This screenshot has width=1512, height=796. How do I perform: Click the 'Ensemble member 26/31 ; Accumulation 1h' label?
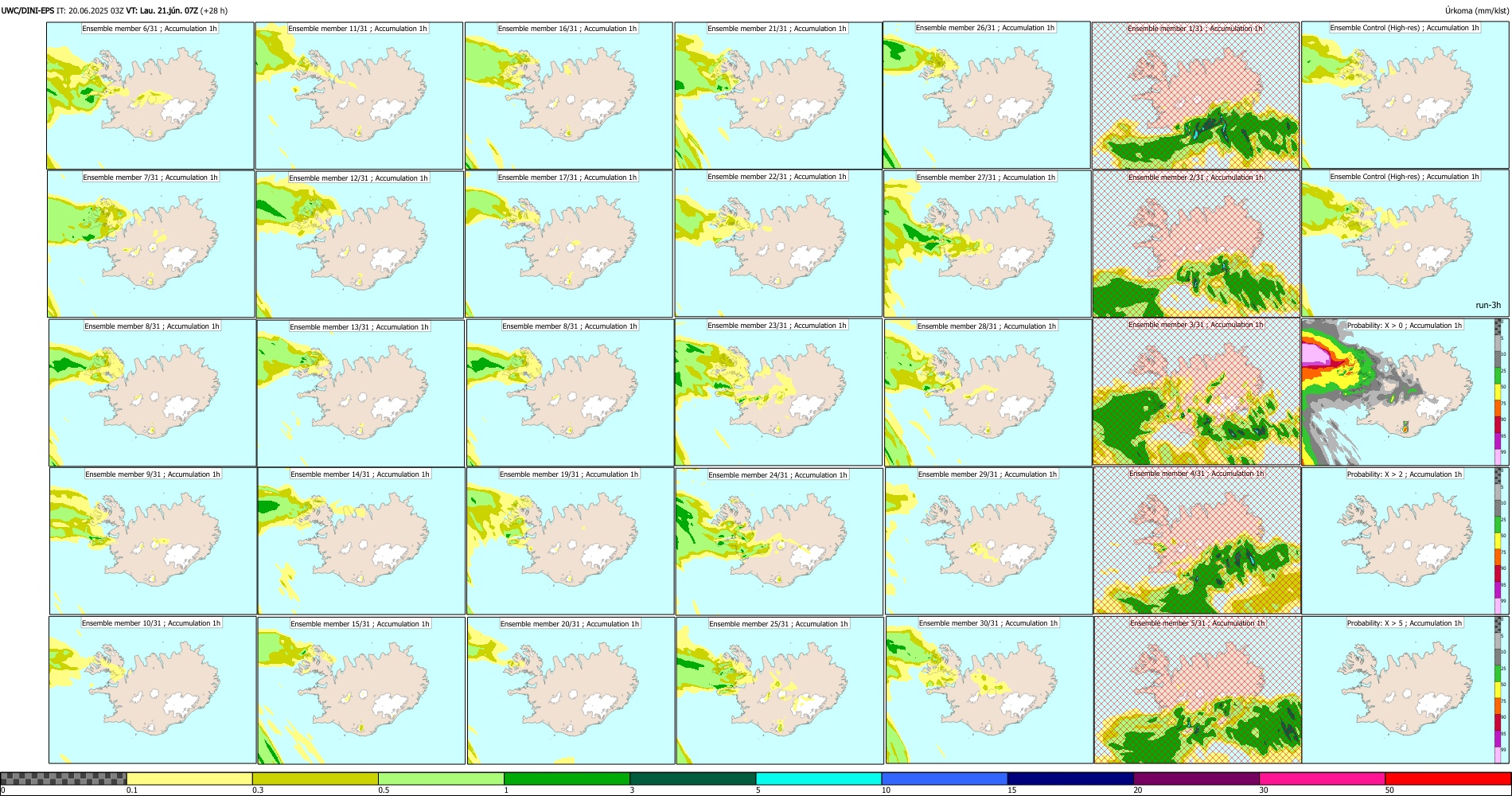tap(985, 28)
